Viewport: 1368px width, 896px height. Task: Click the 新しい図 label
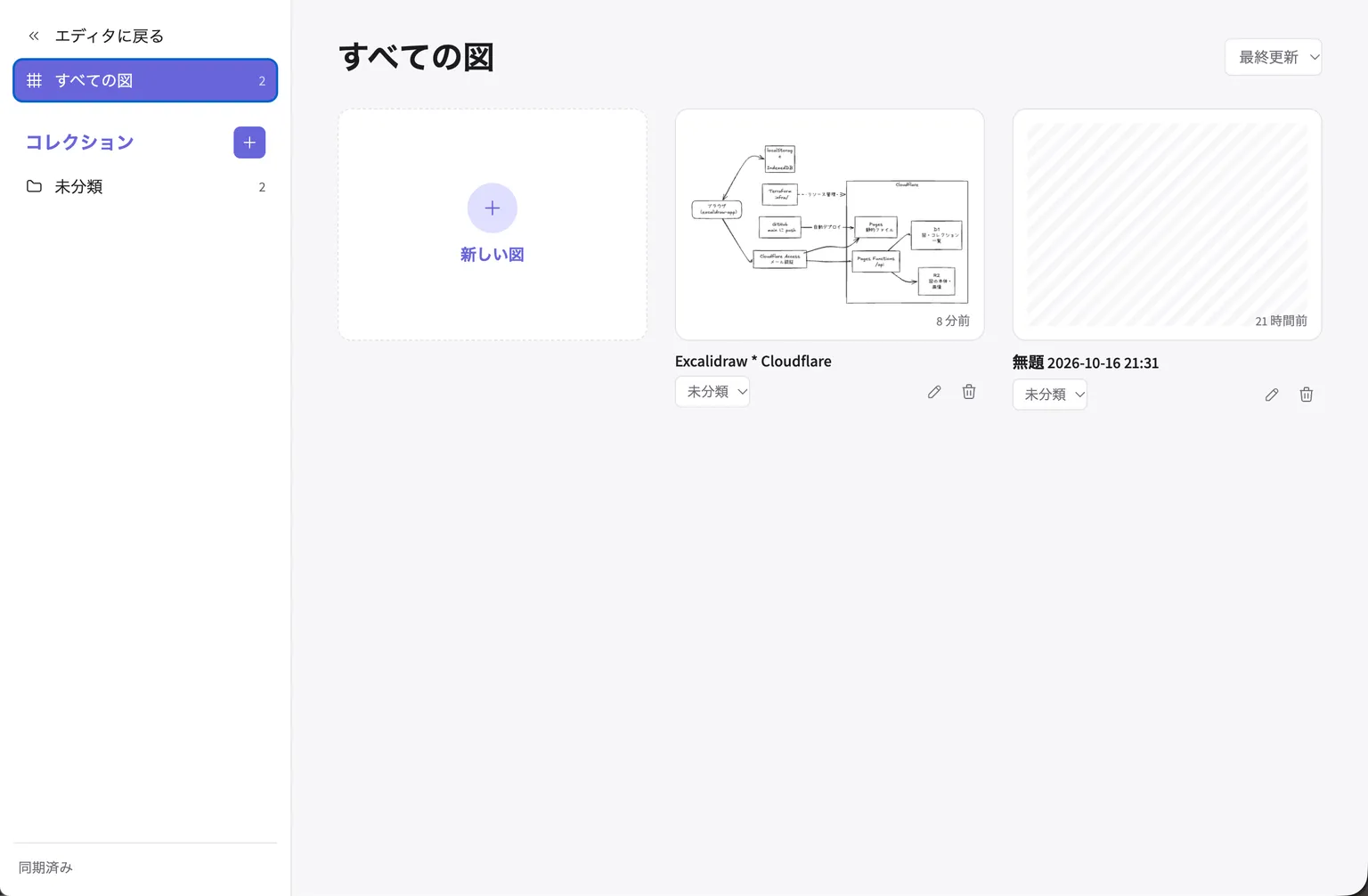click(493, 255)
